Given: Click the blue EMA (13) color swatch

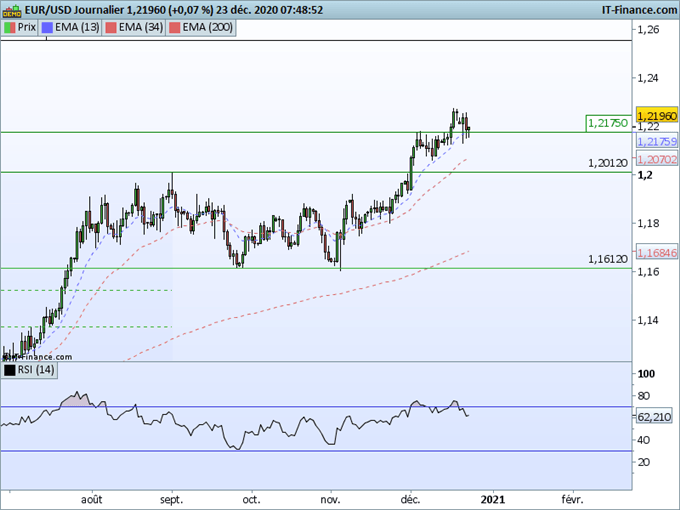Looking at the screenshot, I should pos(47,28).
